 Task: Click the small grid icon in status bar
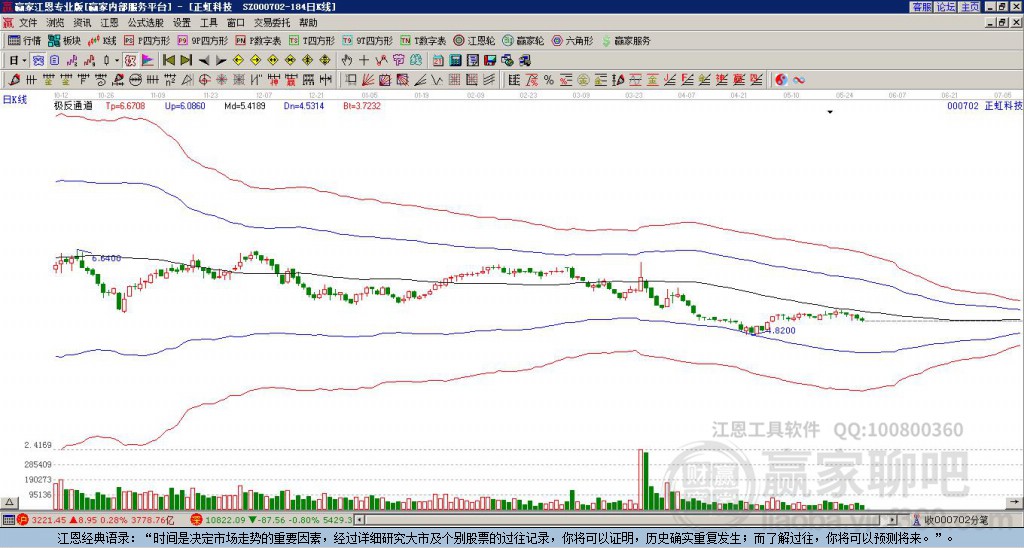click(8, 520)
